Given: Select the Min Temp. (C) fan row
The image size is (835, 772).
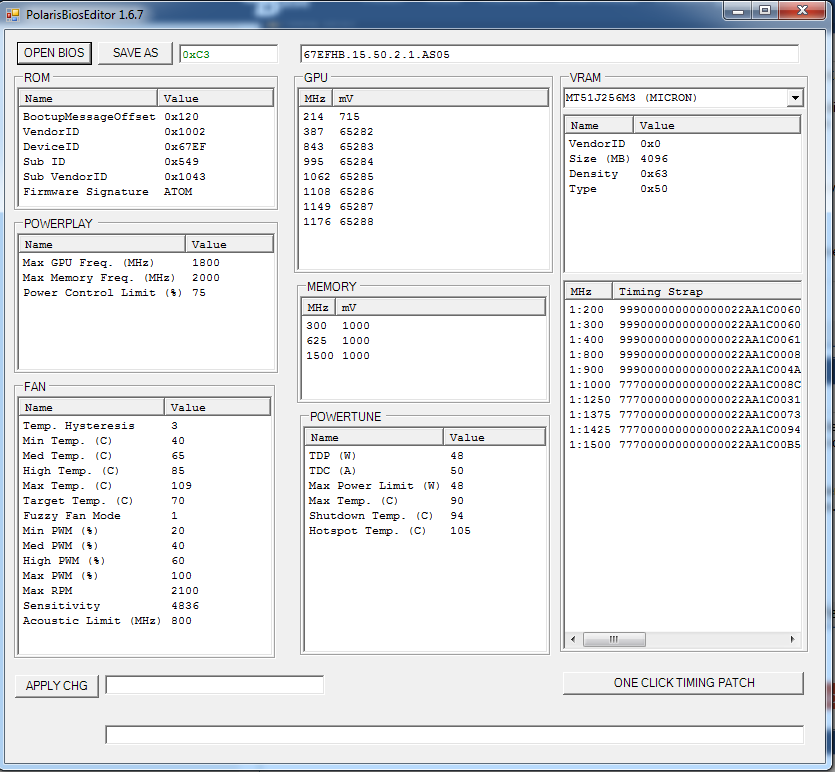Looking at the screenshot, I should pos(145,441).
